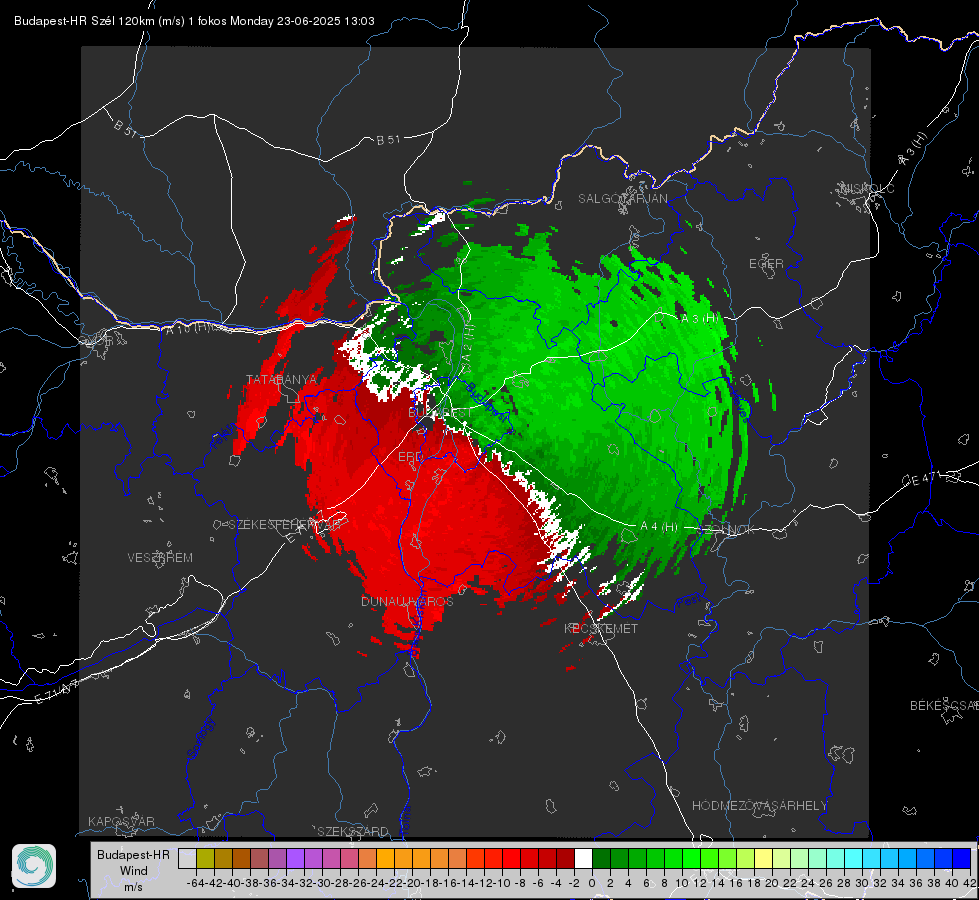
Task: Click the EGER city label
Action: click(x=766, y=264)
